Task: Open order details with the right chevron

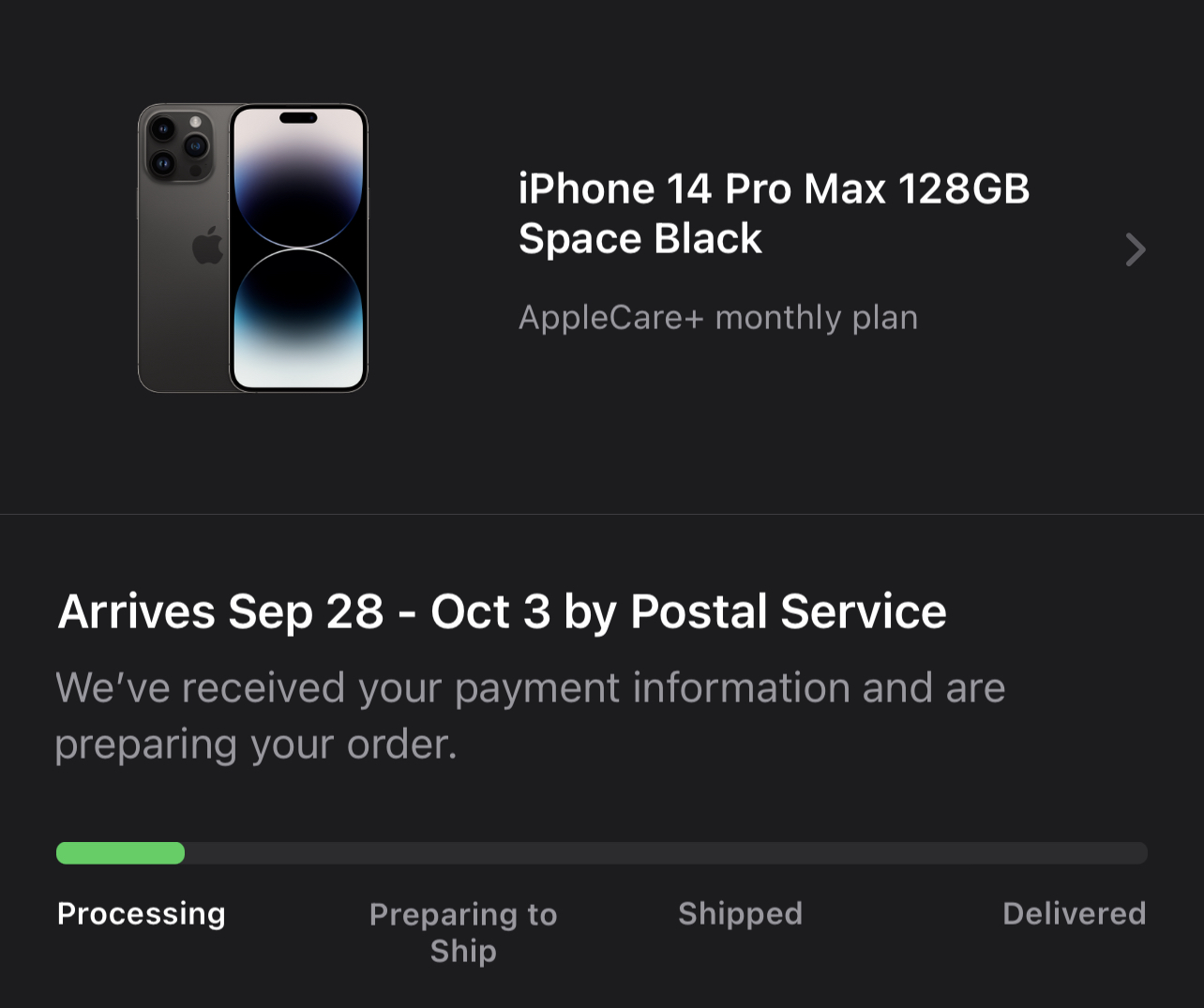Action: point(1136,249)
